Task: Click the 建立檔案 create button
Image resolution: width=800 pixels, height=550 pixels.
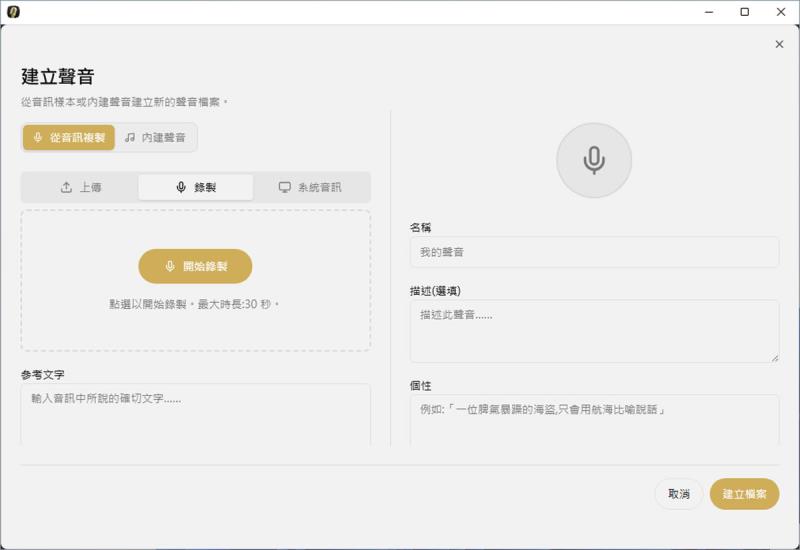Action: click(744, 494)
